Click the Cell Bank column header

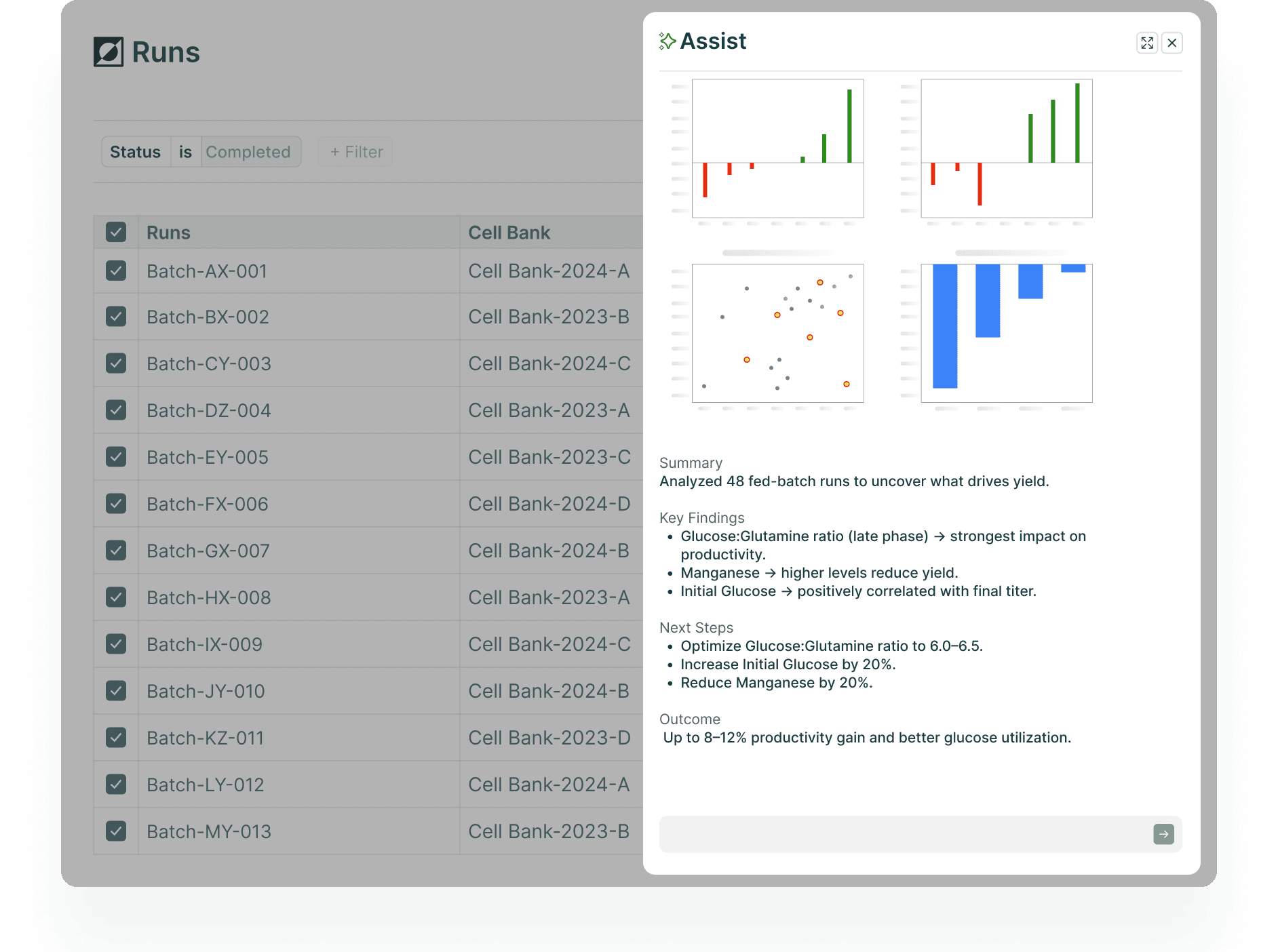pos(509,233)
